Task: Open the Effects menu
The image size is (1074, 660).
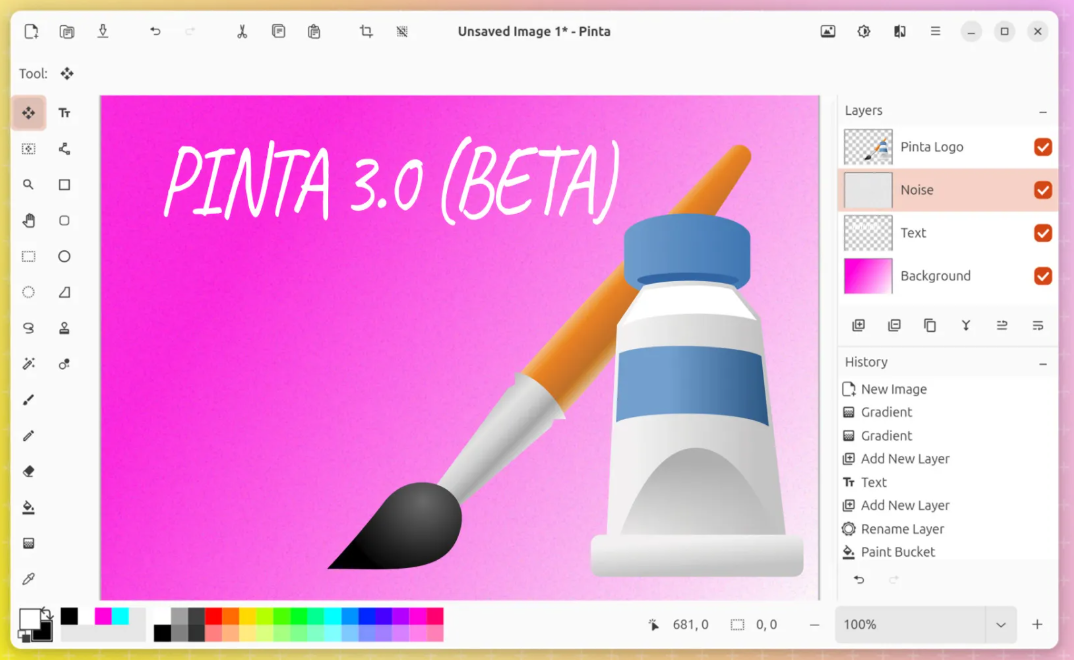Action: click(899, 31)
